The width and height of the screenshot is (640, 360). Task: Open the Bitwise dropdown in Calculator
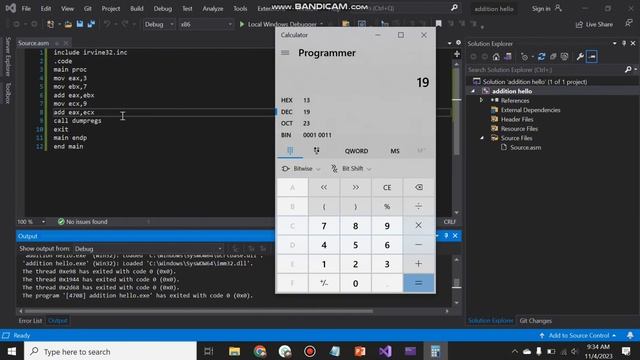[301, 169]
